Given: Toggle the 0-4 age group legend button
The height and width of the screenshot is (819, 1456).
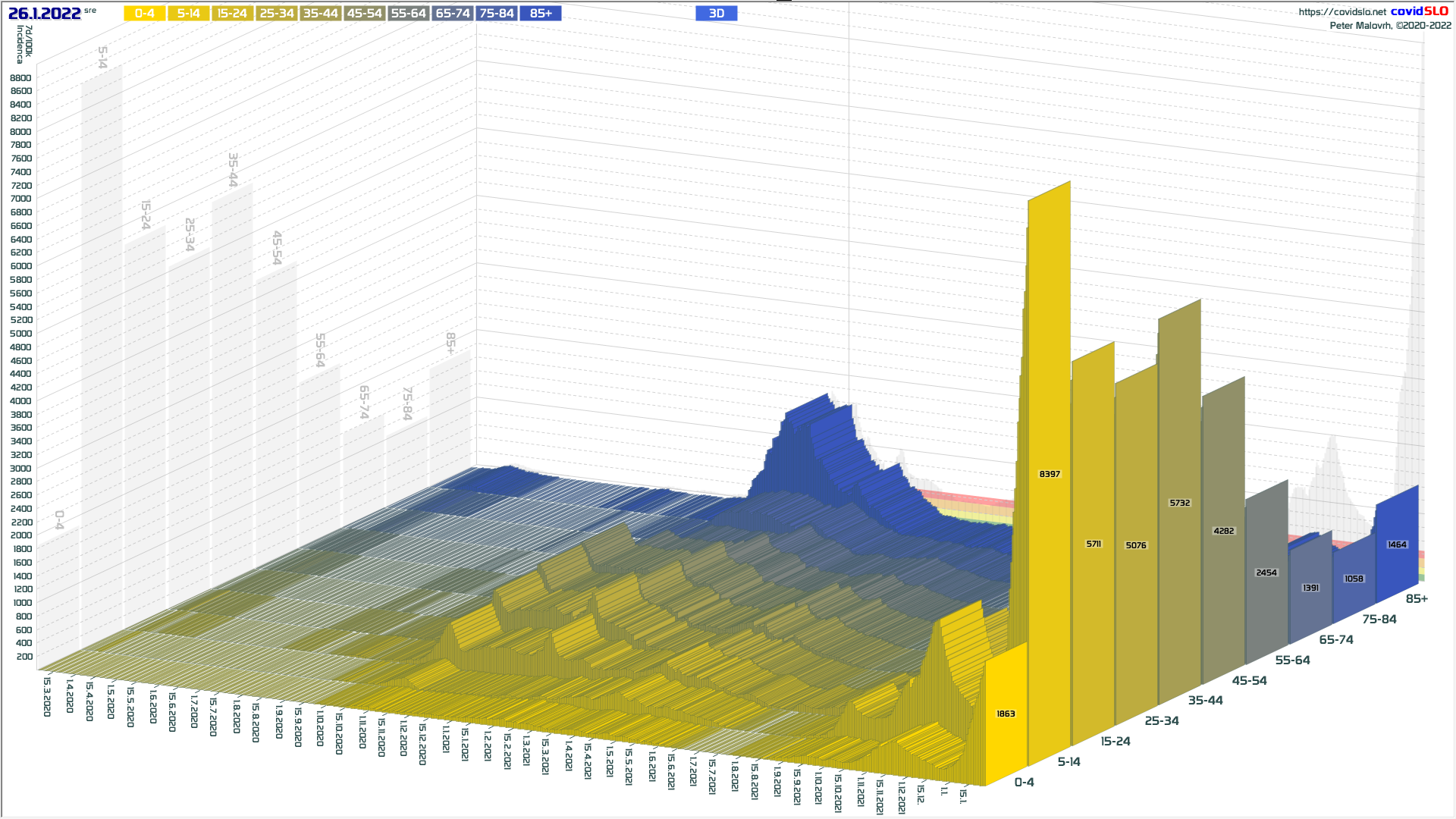Looking at the screenshot, I should pos(144,14).
